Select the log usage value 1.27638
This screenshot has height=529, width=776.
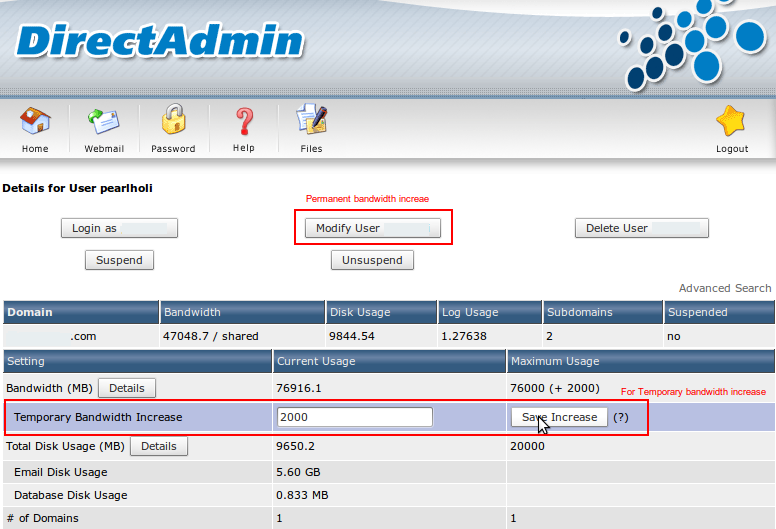[464, 336]
